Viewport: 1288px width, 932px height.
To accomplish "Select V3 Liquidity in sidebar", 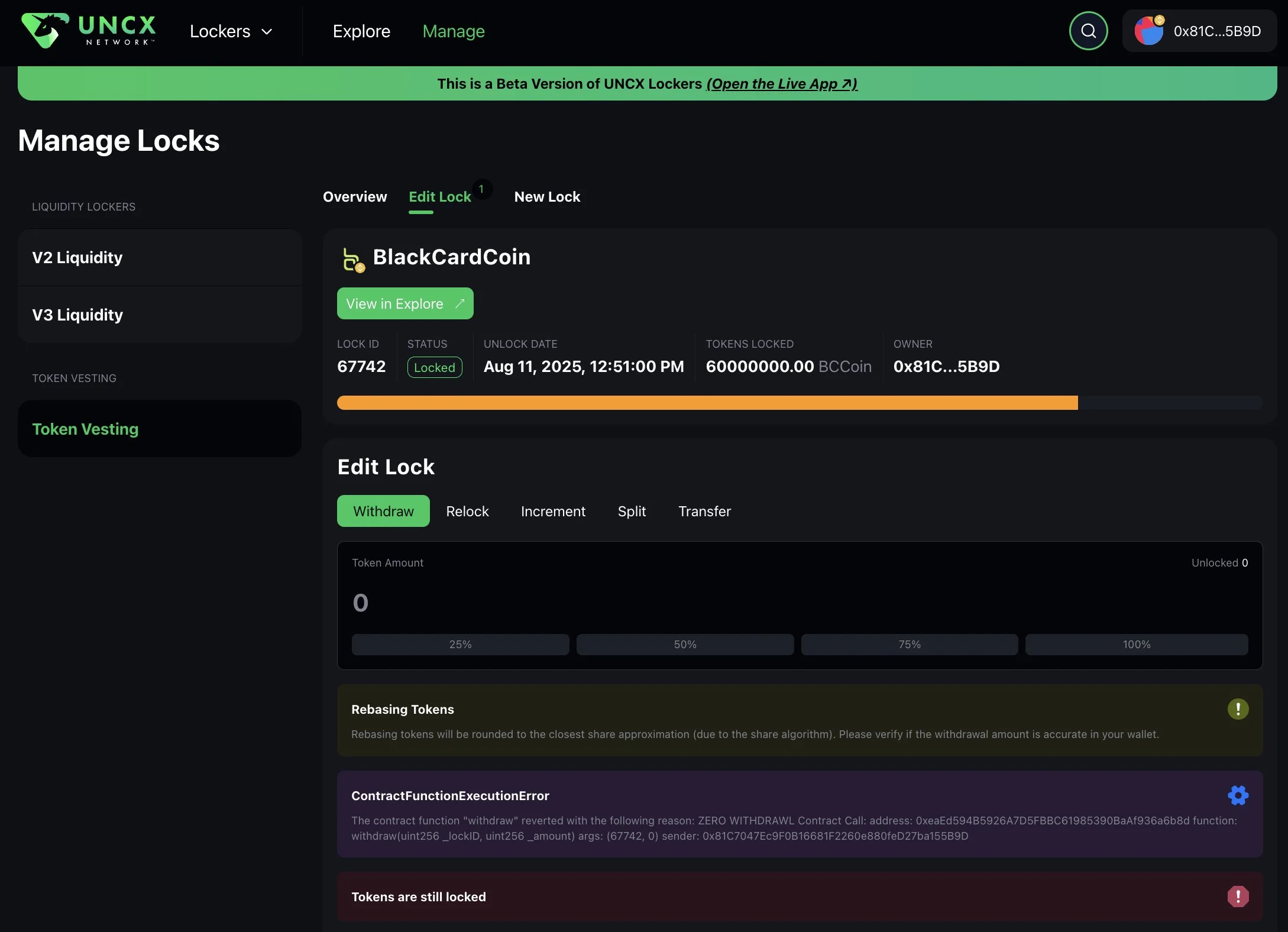I will 77,315.
